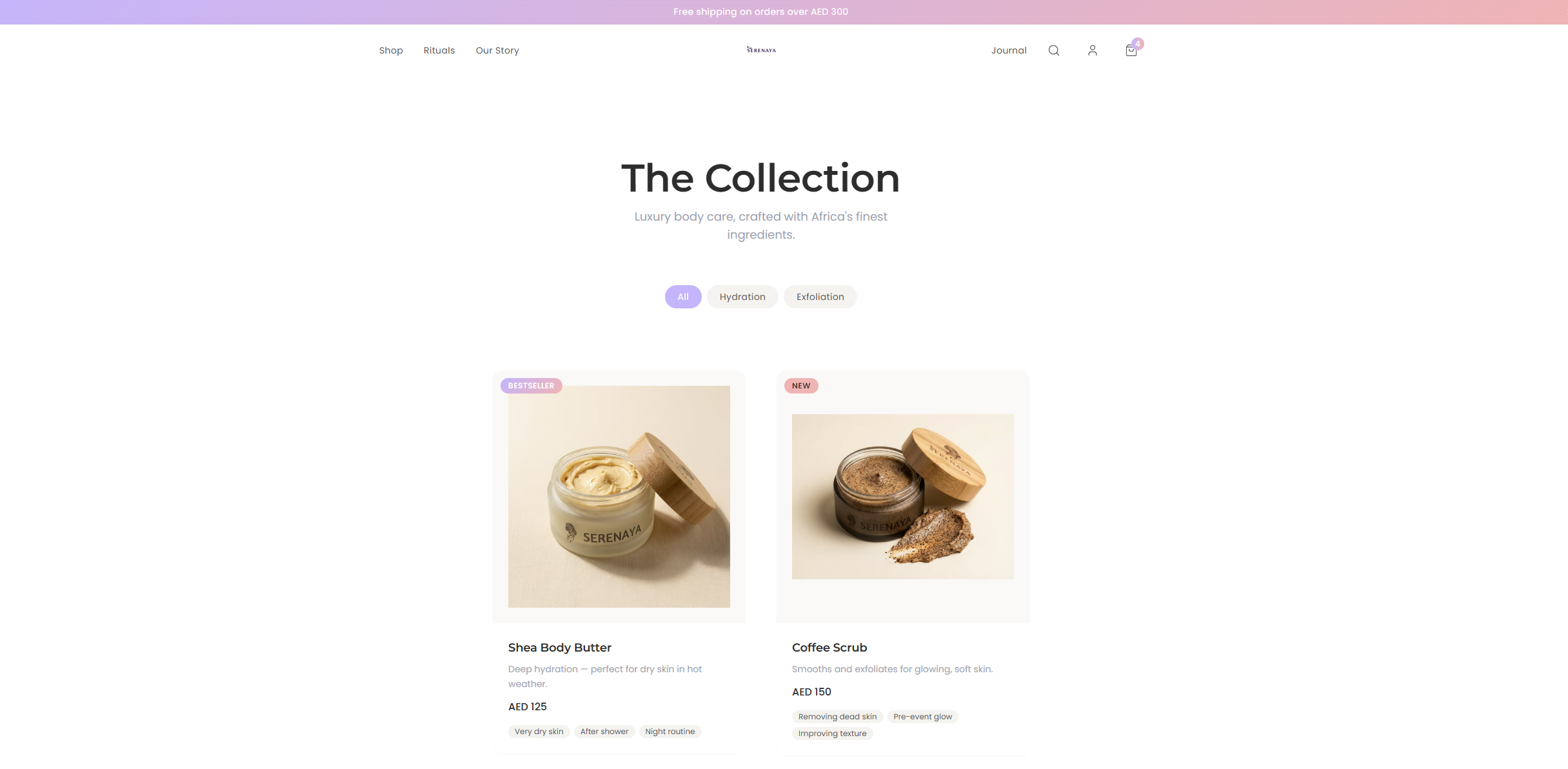This screenshot has height=769, width=1568.
Task: Select the All filter pill
Action: pyautogui.click(x=683, y=297)
